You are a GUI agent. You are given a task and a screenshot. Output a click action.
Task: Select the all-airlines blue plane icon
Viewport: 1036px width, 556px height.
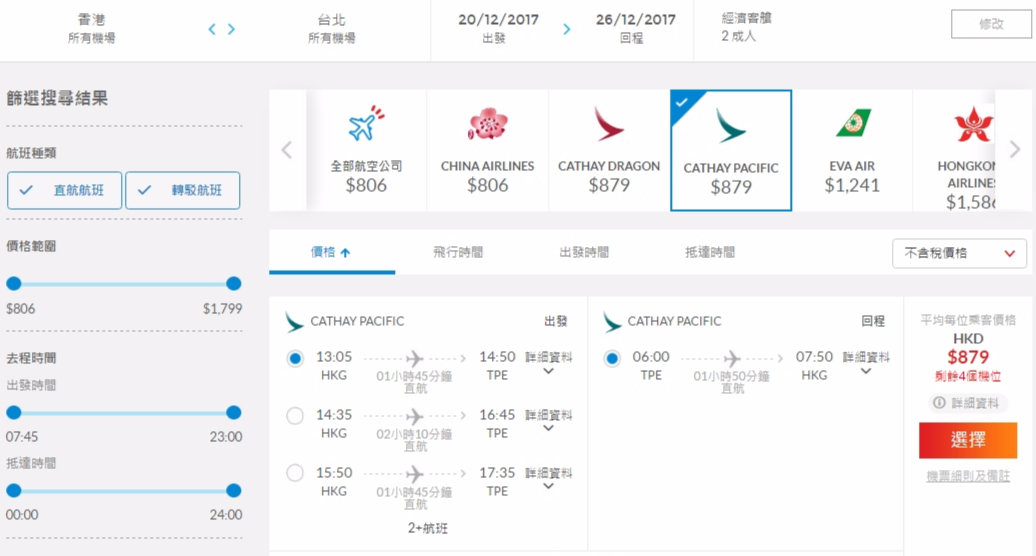366,123
